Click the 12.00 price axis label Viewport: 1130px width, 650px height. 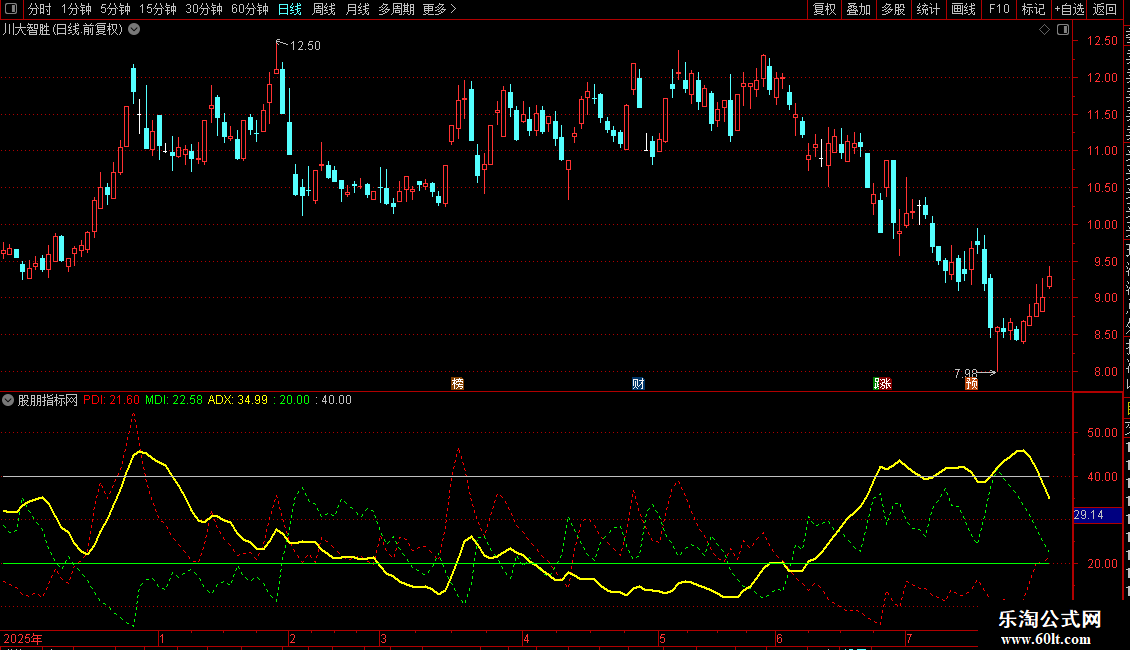click(1103, 78)
